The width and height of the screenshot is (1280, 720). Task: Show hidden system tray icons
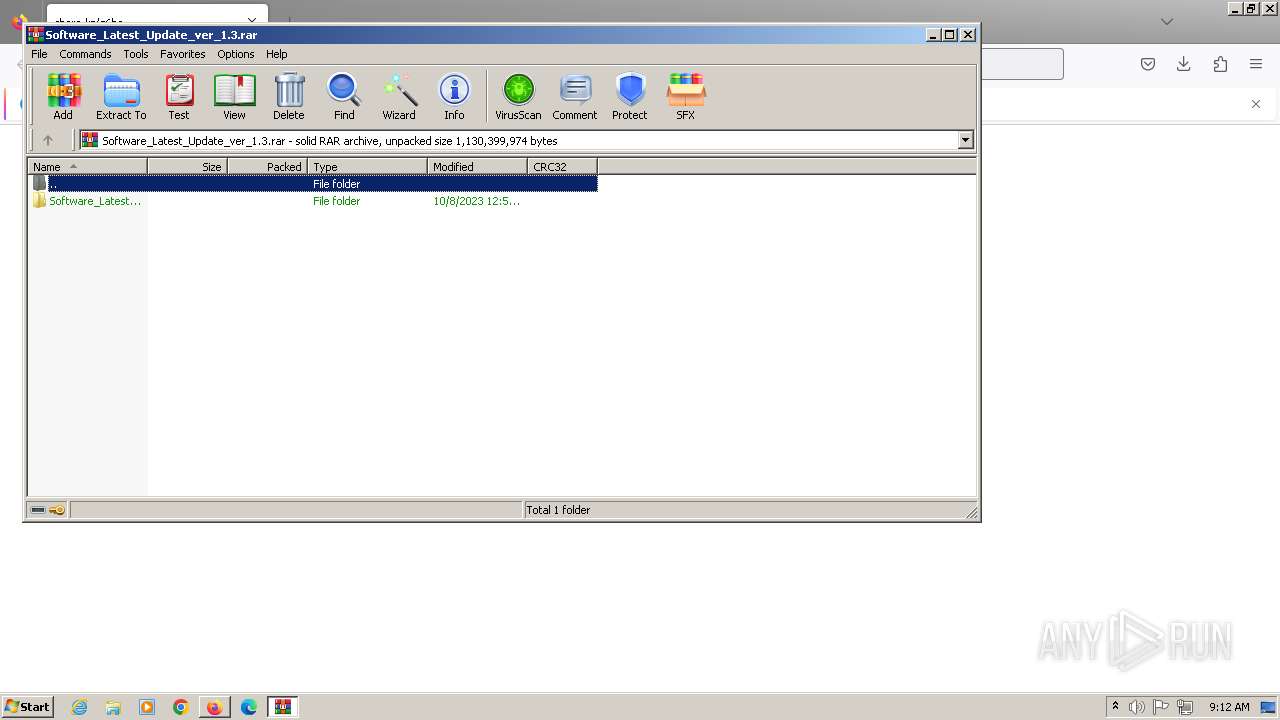[1115, 707]
